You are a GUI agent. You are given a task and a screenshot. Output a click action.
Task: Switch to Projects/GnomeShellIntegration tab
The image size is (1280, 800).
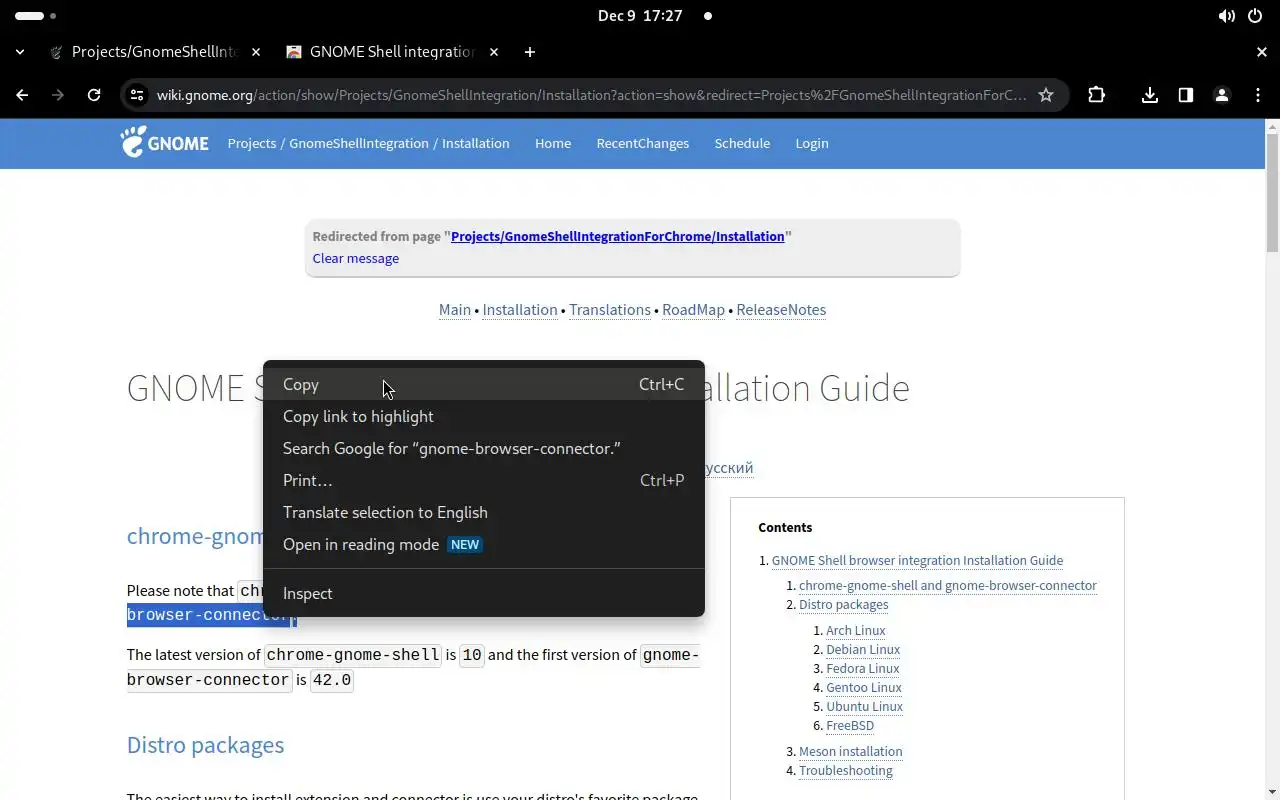[x=155, y=52]
